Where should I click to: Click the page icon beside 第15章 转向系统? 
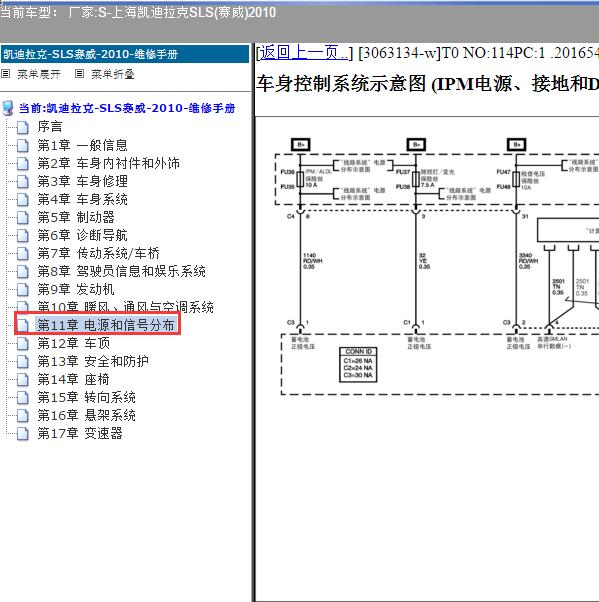tap(23, 398)
